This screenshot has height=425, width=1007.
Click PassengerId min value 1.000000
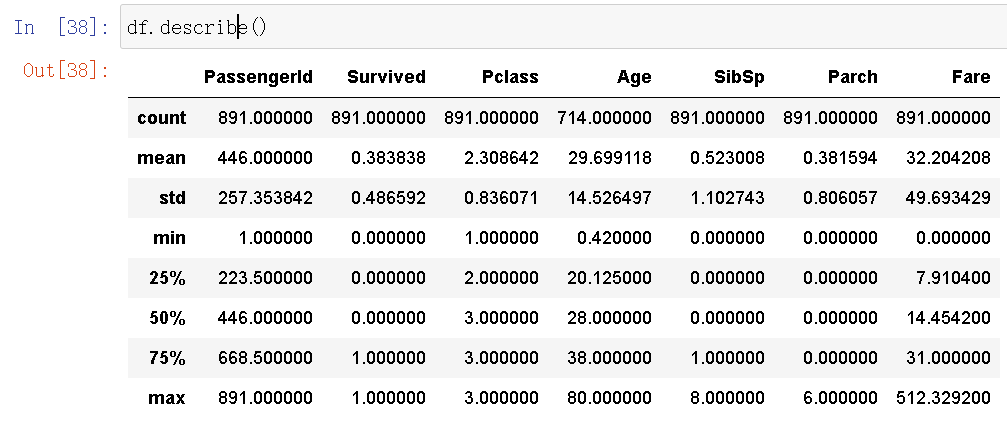(276, 238)
